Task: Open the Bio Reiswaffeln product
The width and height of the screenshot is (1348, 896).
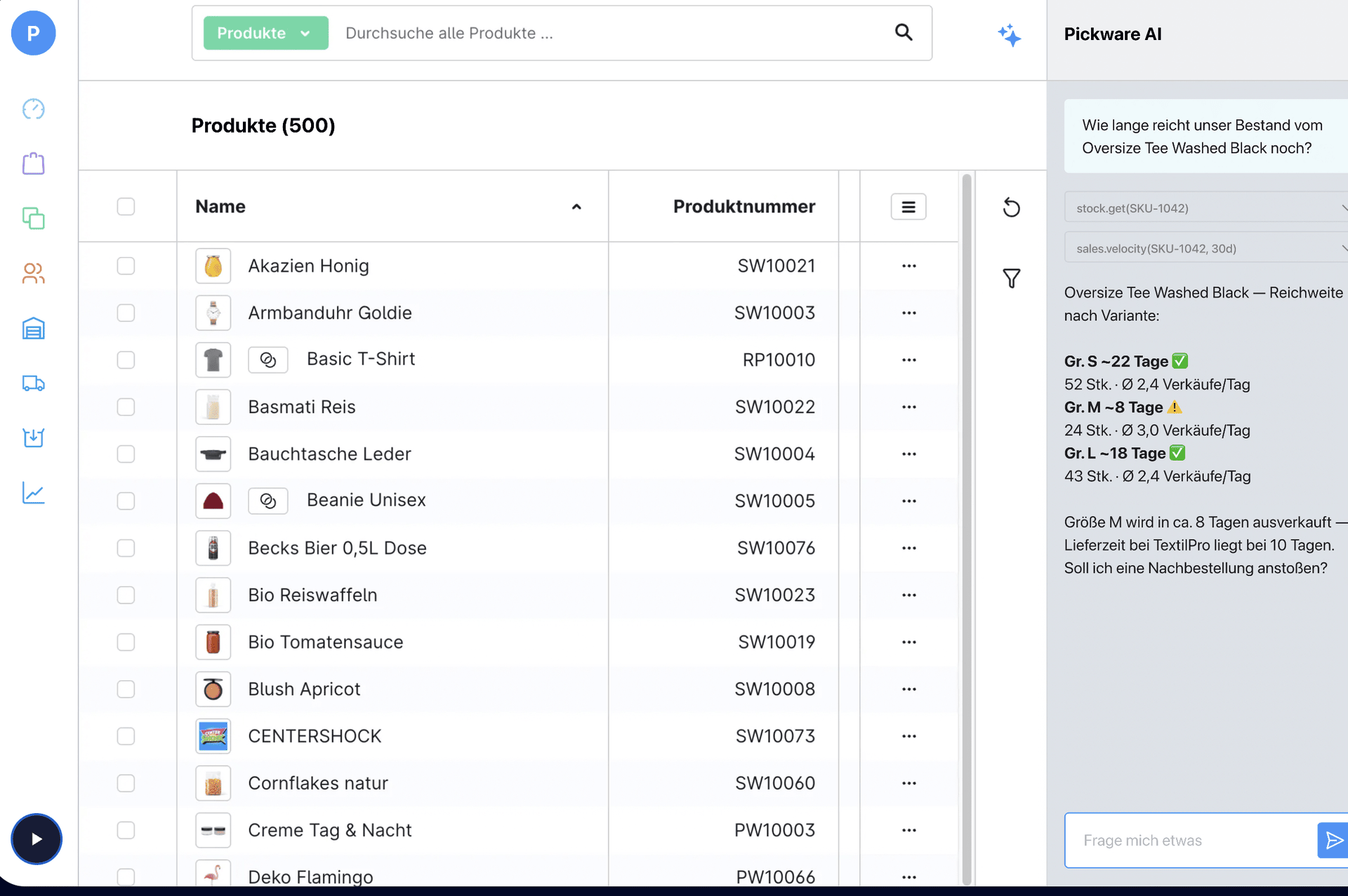Action: pos(312,595)
